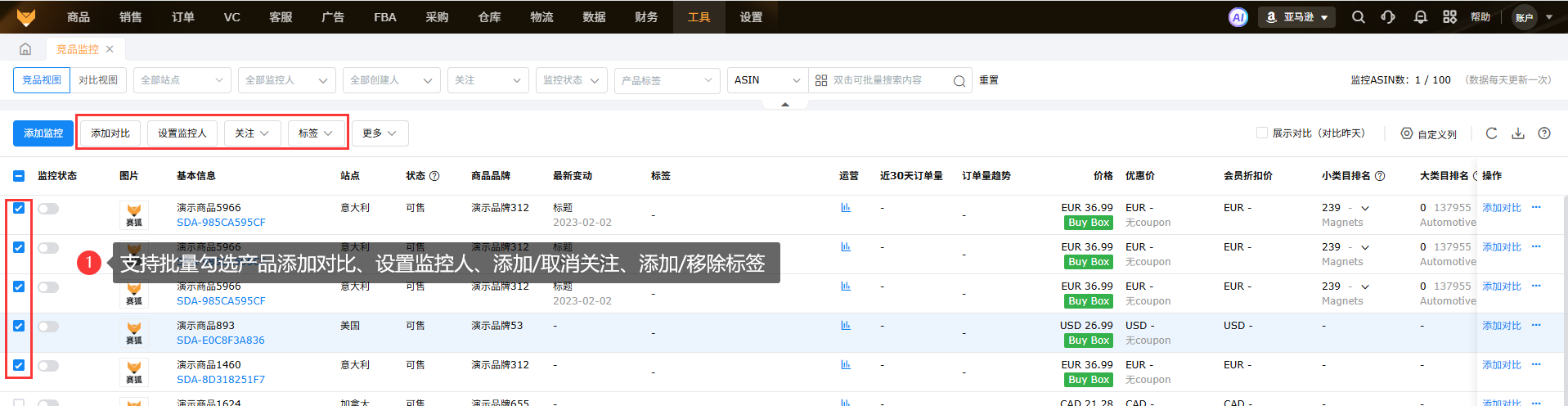Open the 广告 menu in top navigation
Screen dimensions: 1568x406
point(333,17)
